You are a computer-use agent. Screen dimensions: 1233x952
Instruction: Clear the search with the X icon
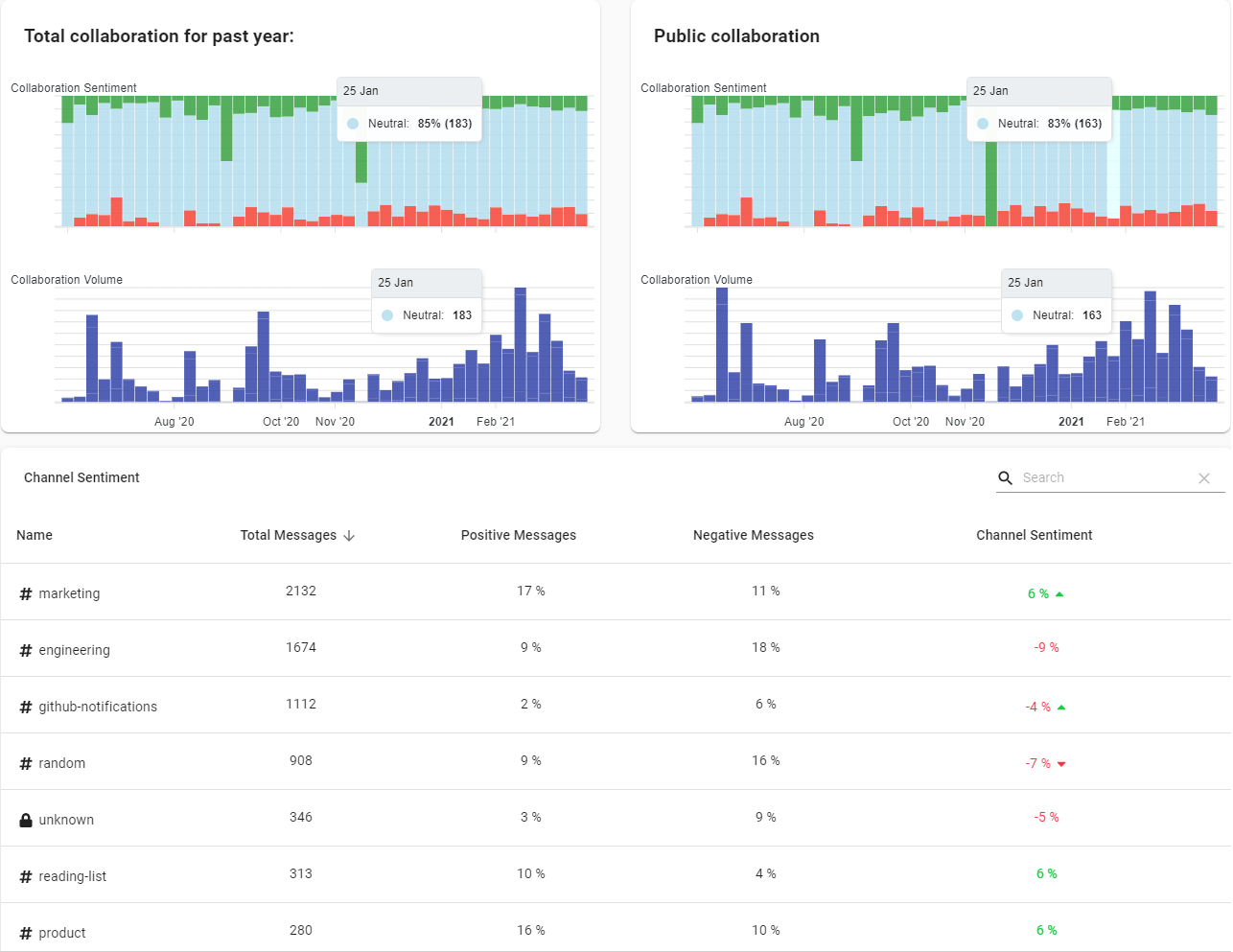coord(1204,478)
